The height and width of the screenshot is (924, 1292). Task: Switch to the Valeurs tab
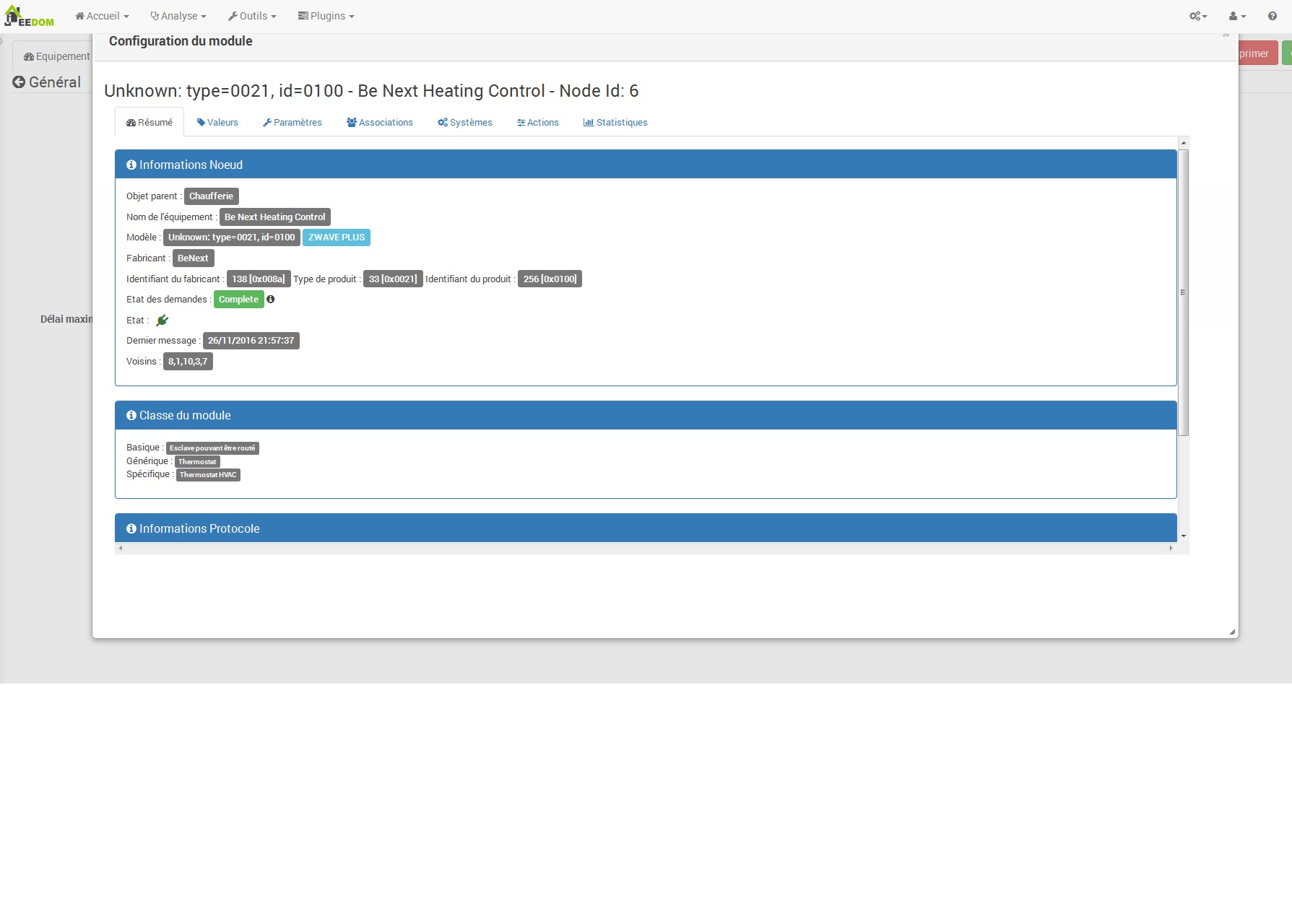click(217, 122)
